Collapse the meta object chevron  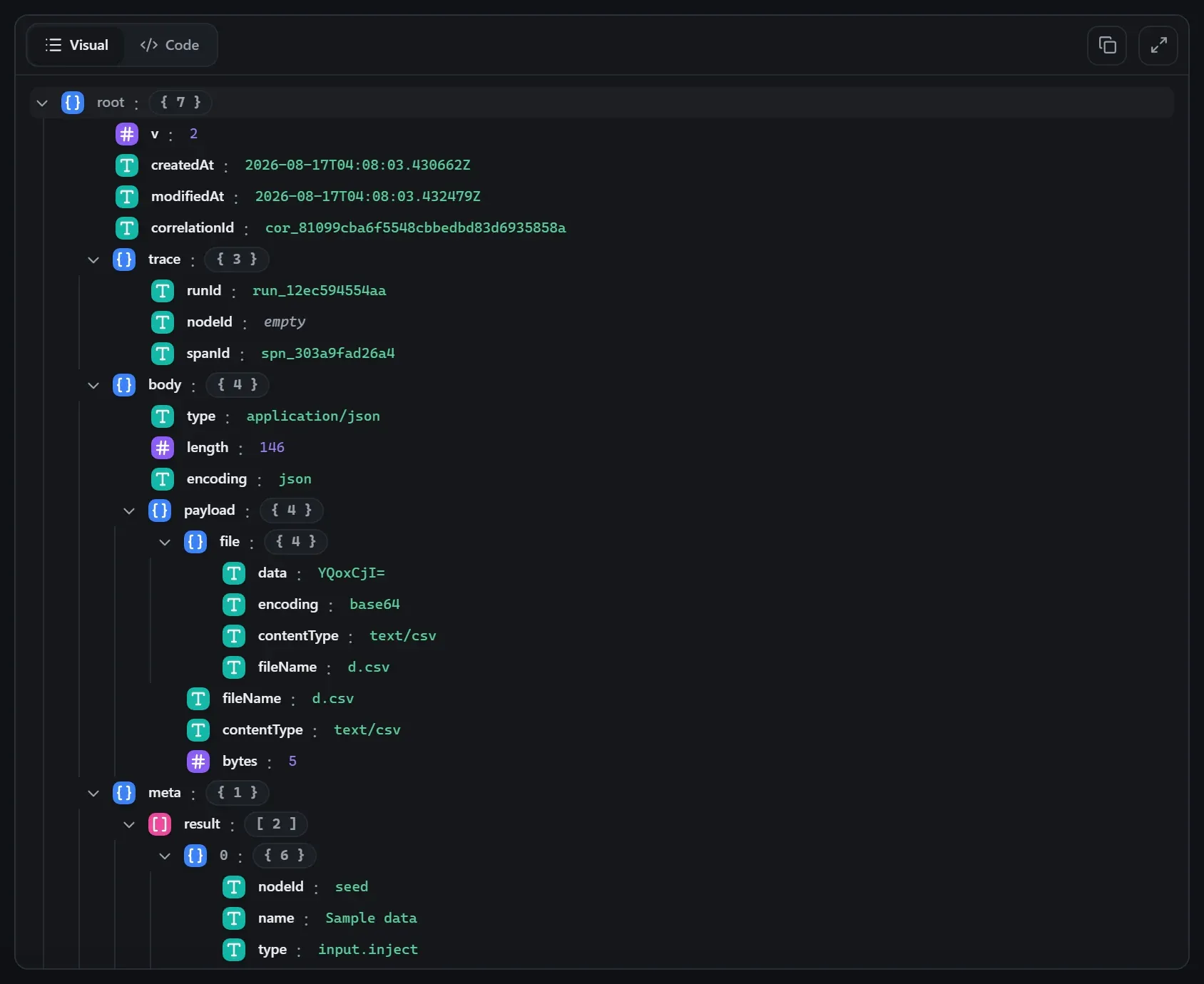coord(93,793)
